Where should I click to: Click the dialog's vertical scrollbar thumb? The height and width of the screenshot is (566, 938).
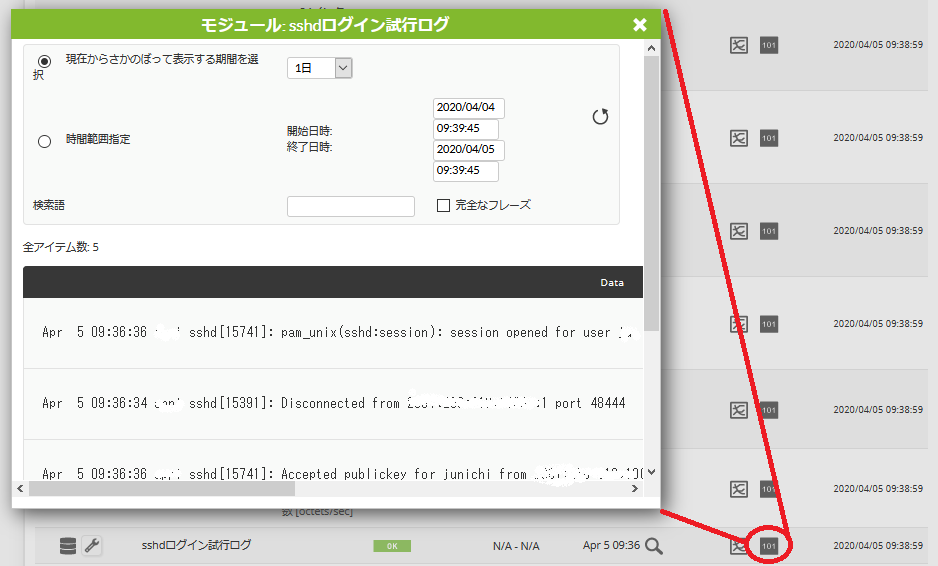651,193
